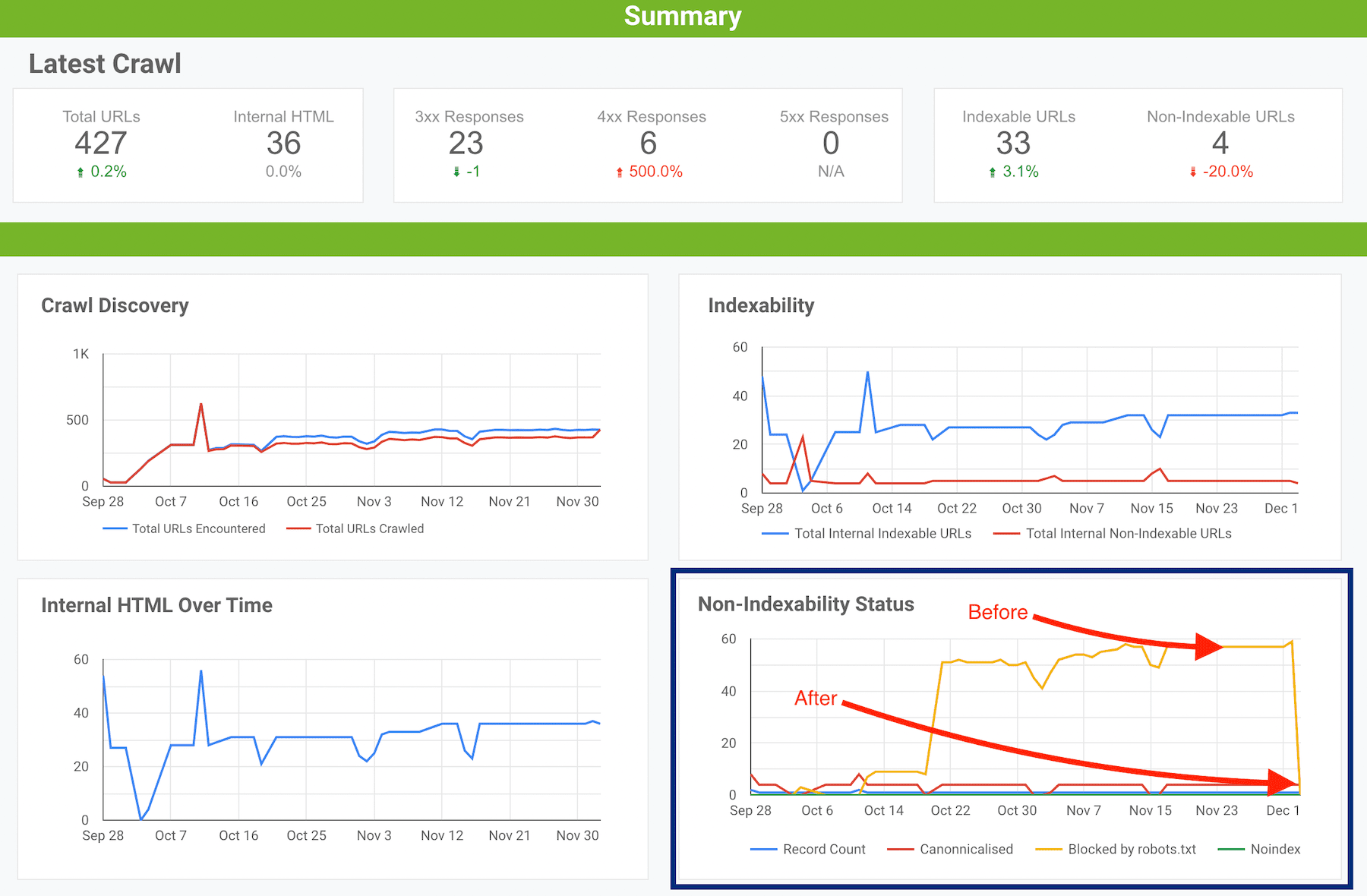Click the Internal HTML dip to zero
The height and width of the screenshot is (896, 1367).
[141, 819]
